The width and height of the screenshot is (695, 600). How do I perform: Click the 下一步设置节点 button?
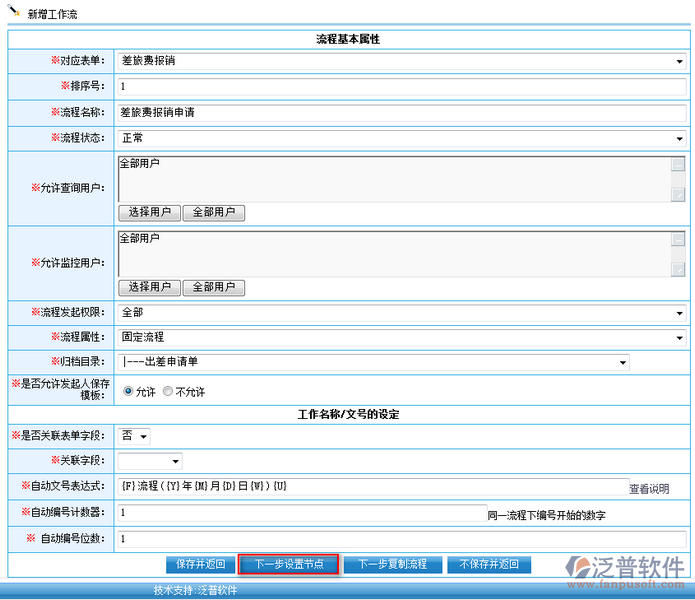(x=289, y=565)
